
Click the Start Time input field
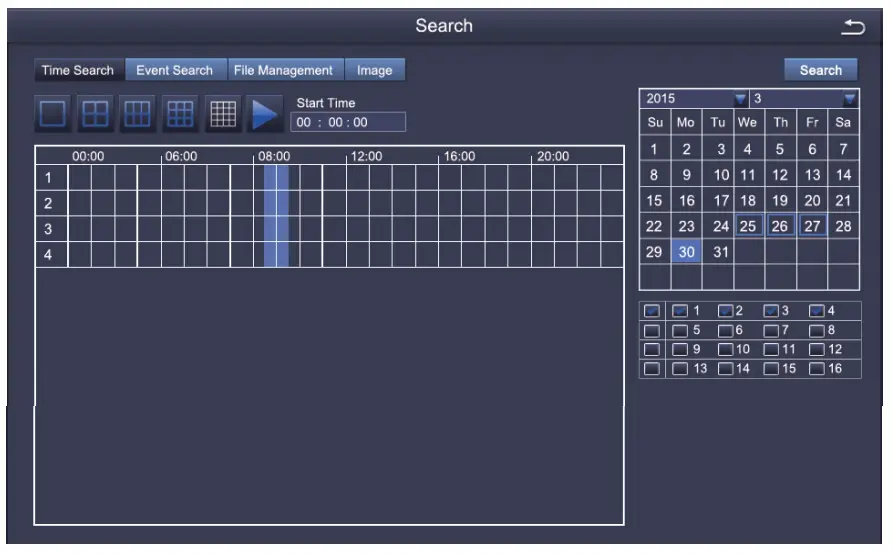(348, 122)
